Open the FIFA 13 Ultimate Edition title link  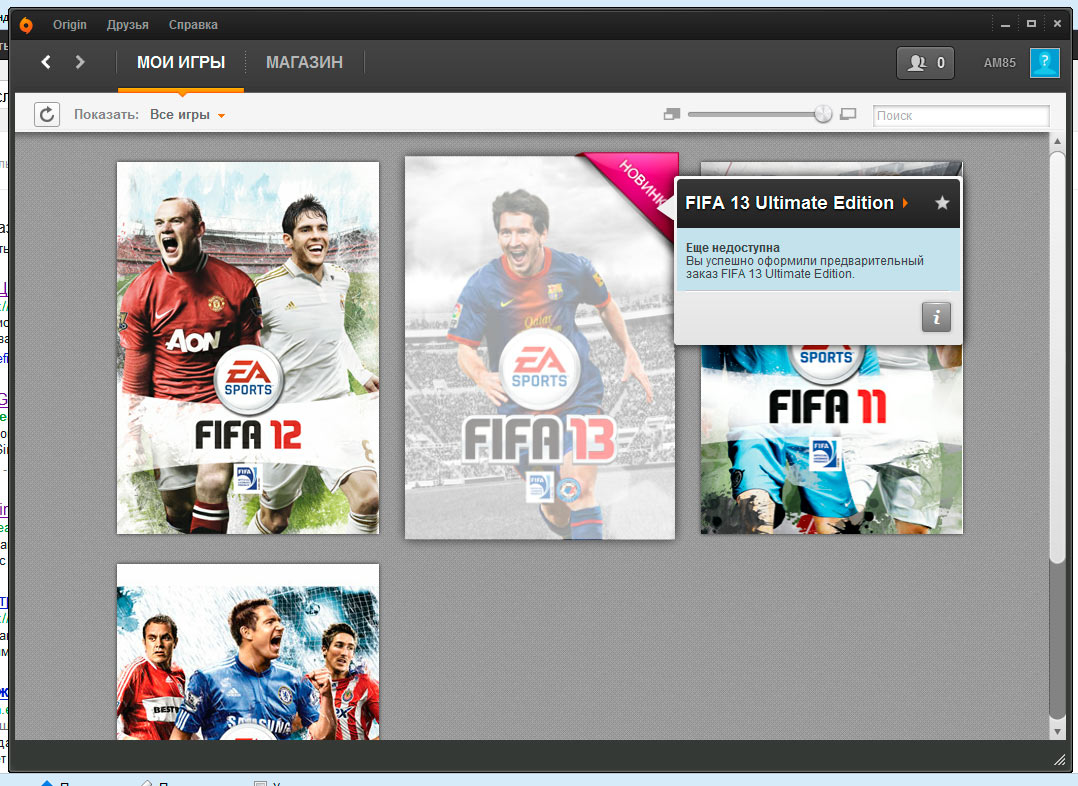tap(789, 203)
